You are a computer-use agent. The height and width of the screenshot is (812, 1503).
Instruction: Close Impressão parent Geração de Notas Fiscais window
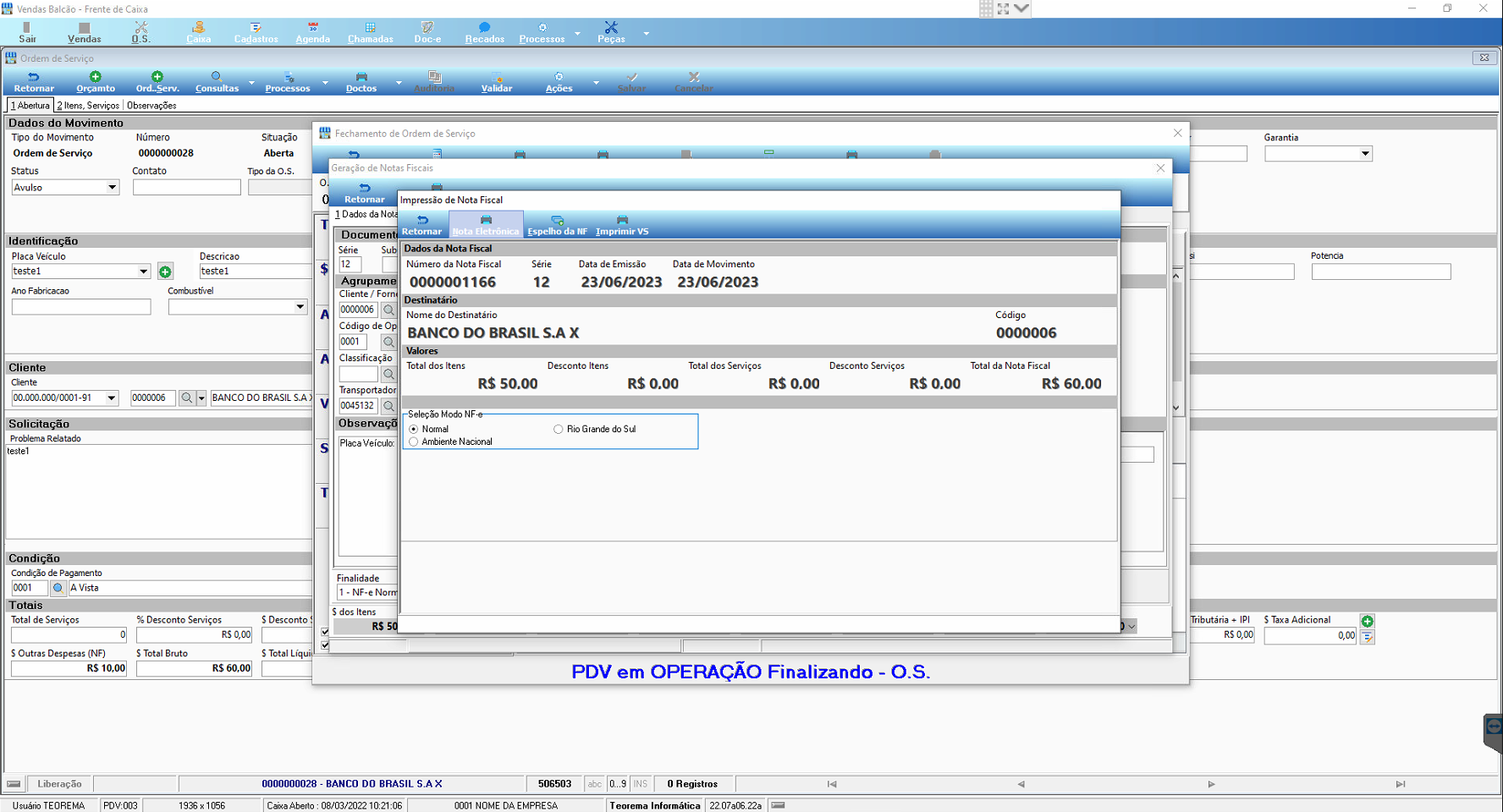click(x=1160, y=168)
